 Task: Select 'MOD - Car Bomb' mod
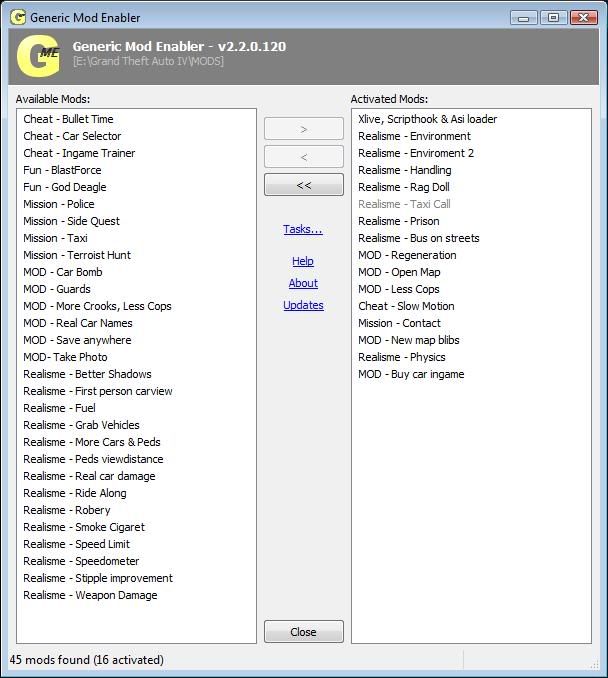point(63,272)
